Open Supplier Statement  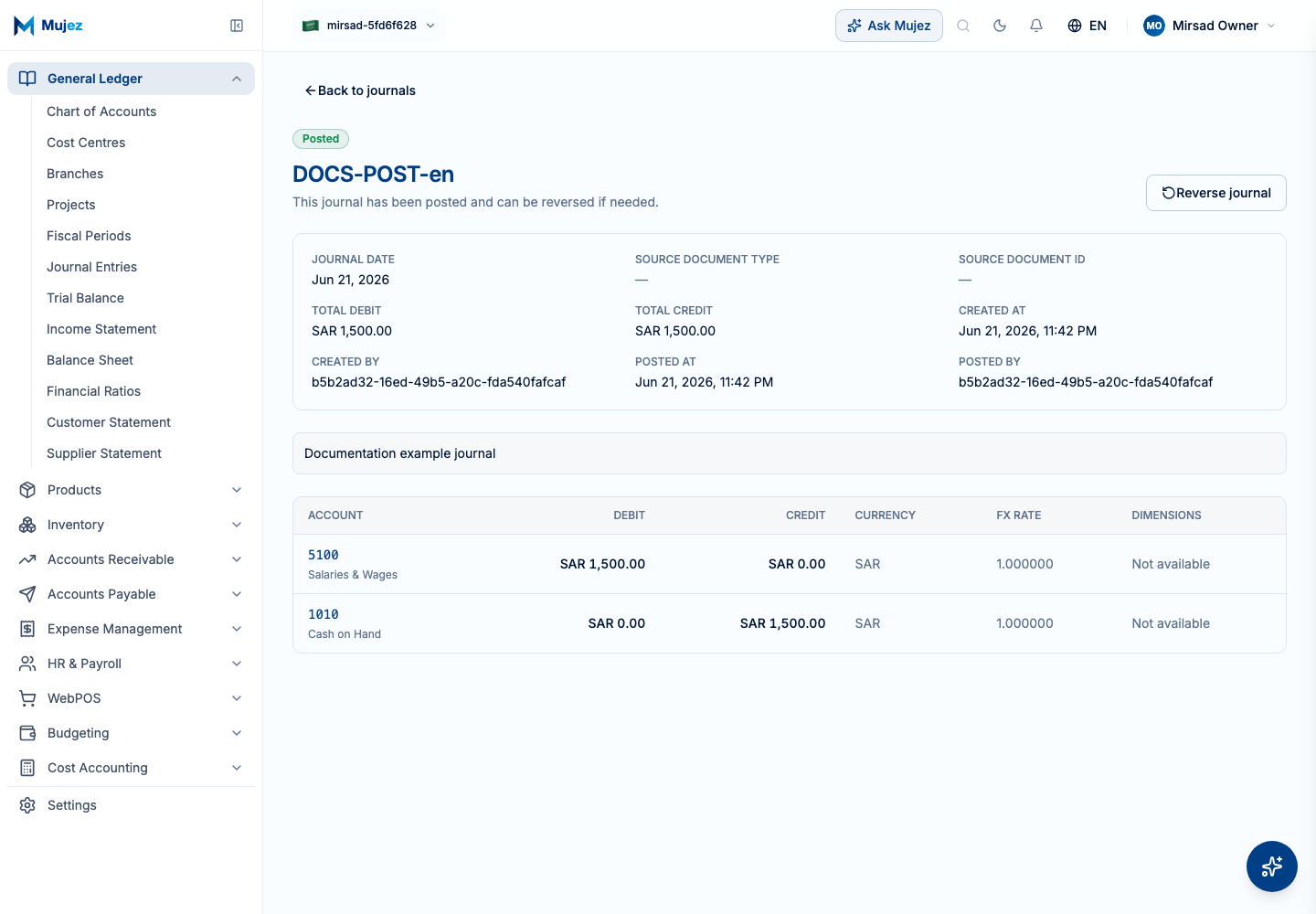pyautogui.click(x=104, y=453)
